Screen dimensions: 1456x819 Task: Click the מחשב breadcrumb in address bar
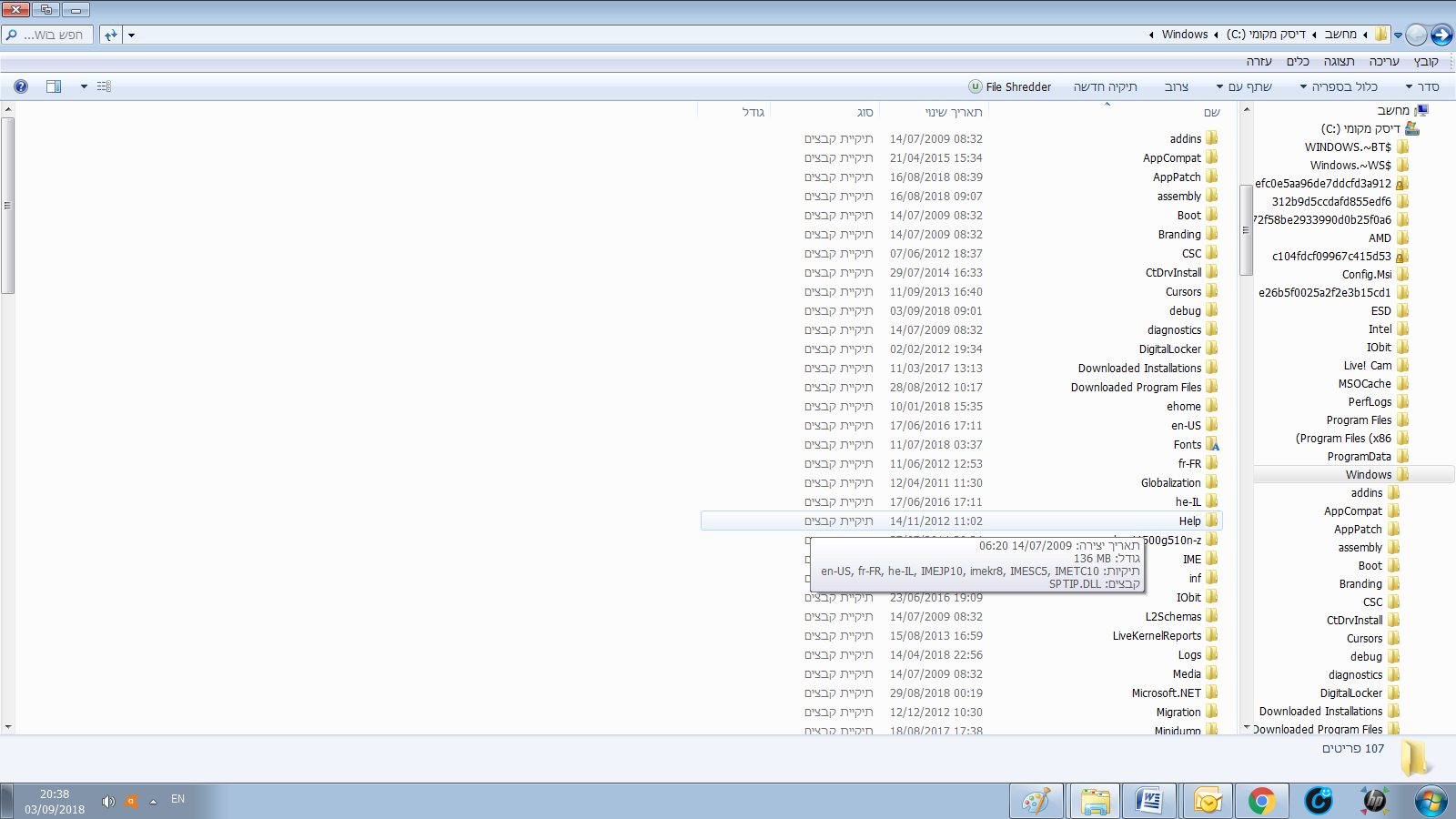pos(1340,35)
